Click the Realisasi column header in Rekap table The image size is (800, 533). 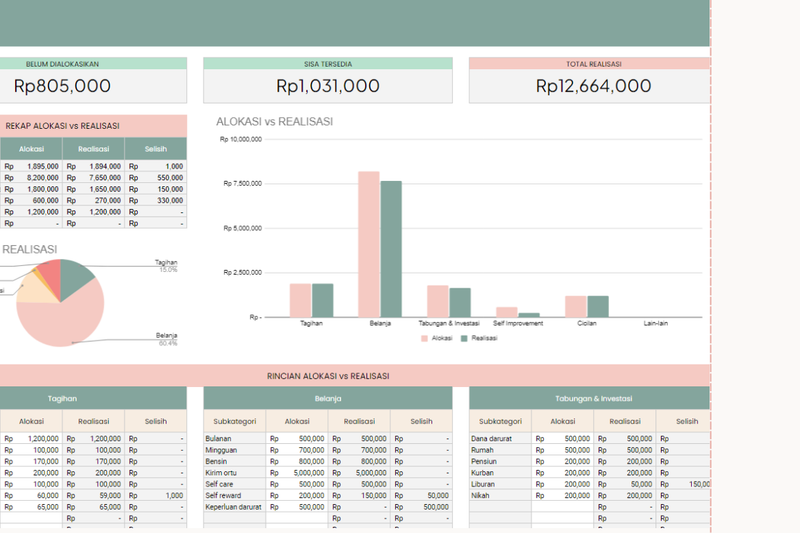click(x=93, y=149)
